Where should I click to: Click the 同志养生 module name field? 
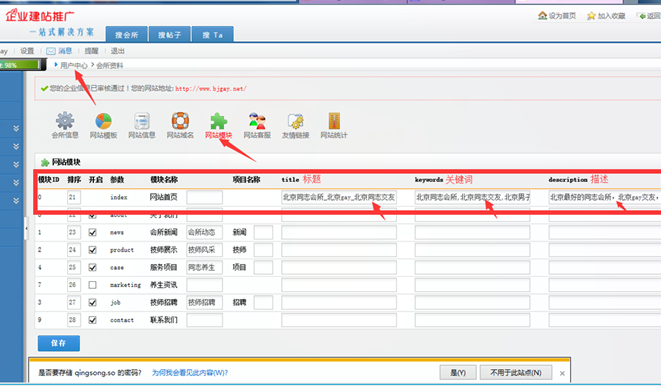coord(204,268)
